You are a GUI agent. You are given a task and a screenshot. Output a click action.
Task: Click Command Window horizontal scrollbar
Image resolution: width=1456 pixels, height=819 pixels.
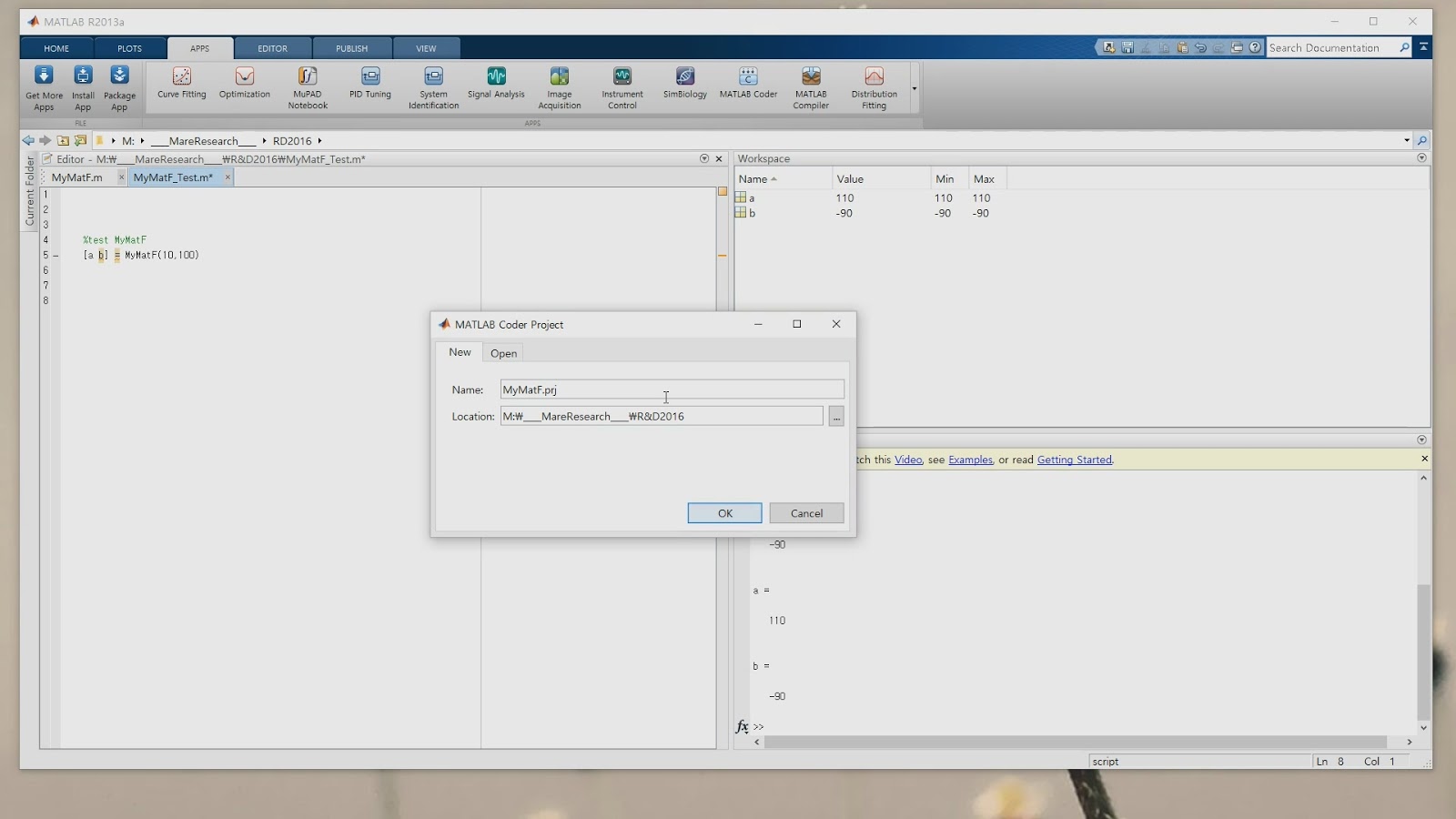click(1075, 742)
